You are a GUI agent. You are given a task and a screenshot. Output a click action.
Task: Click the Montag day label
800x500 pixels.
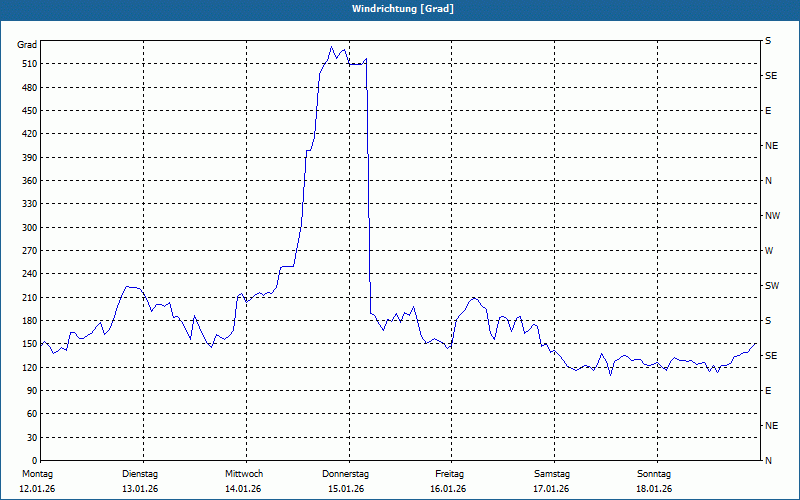click(36, 474)
